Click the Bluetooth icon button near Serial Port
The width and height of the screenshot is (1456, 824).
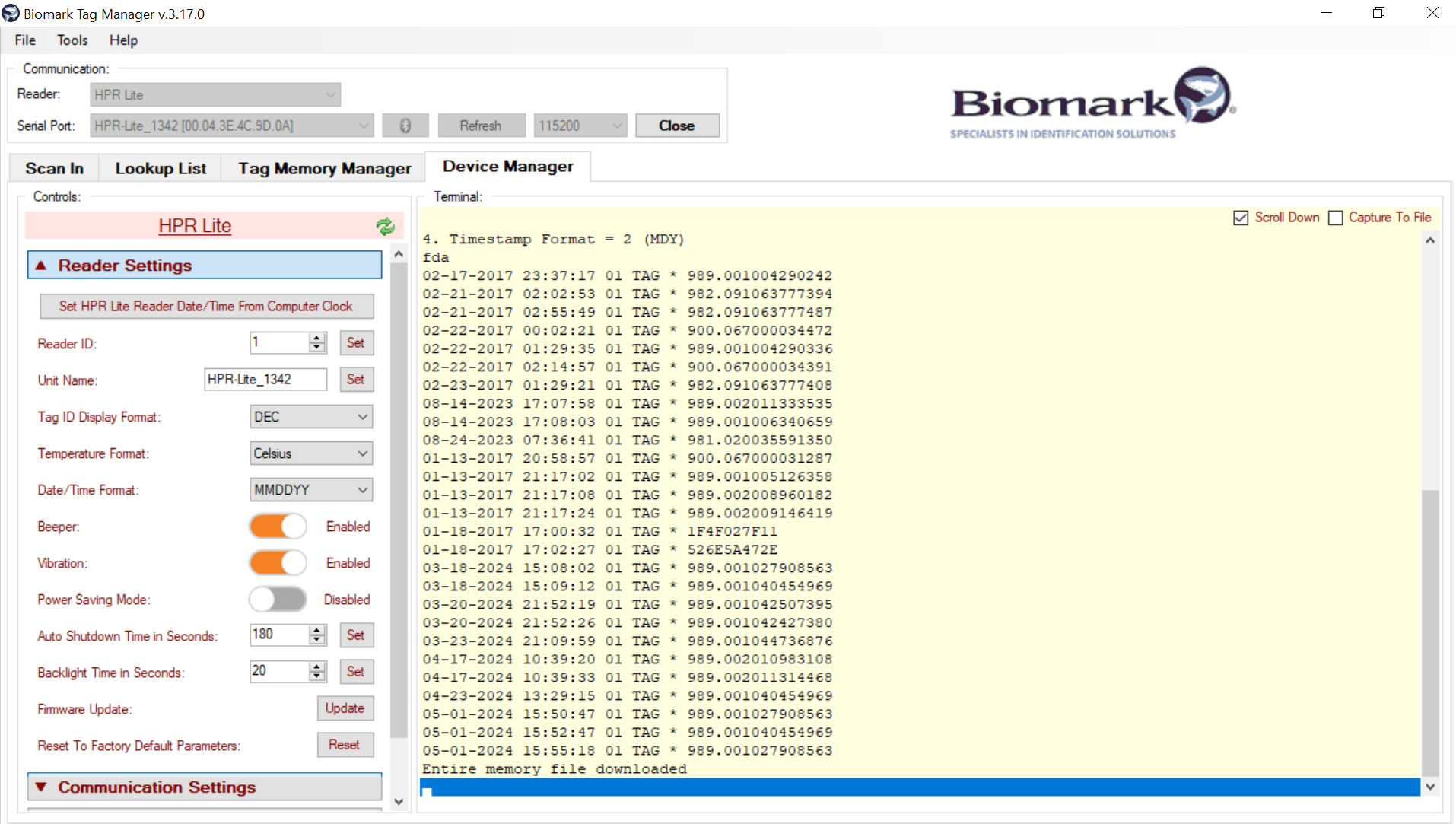point(405,126)
